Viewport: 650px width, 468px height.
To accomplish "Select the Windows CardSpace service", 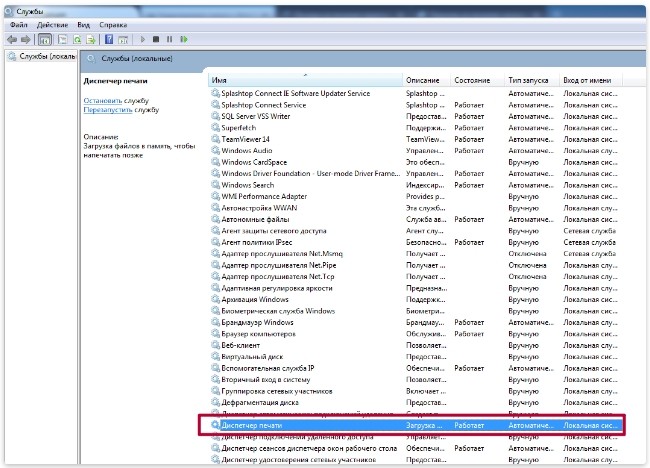I will (416, 162).
